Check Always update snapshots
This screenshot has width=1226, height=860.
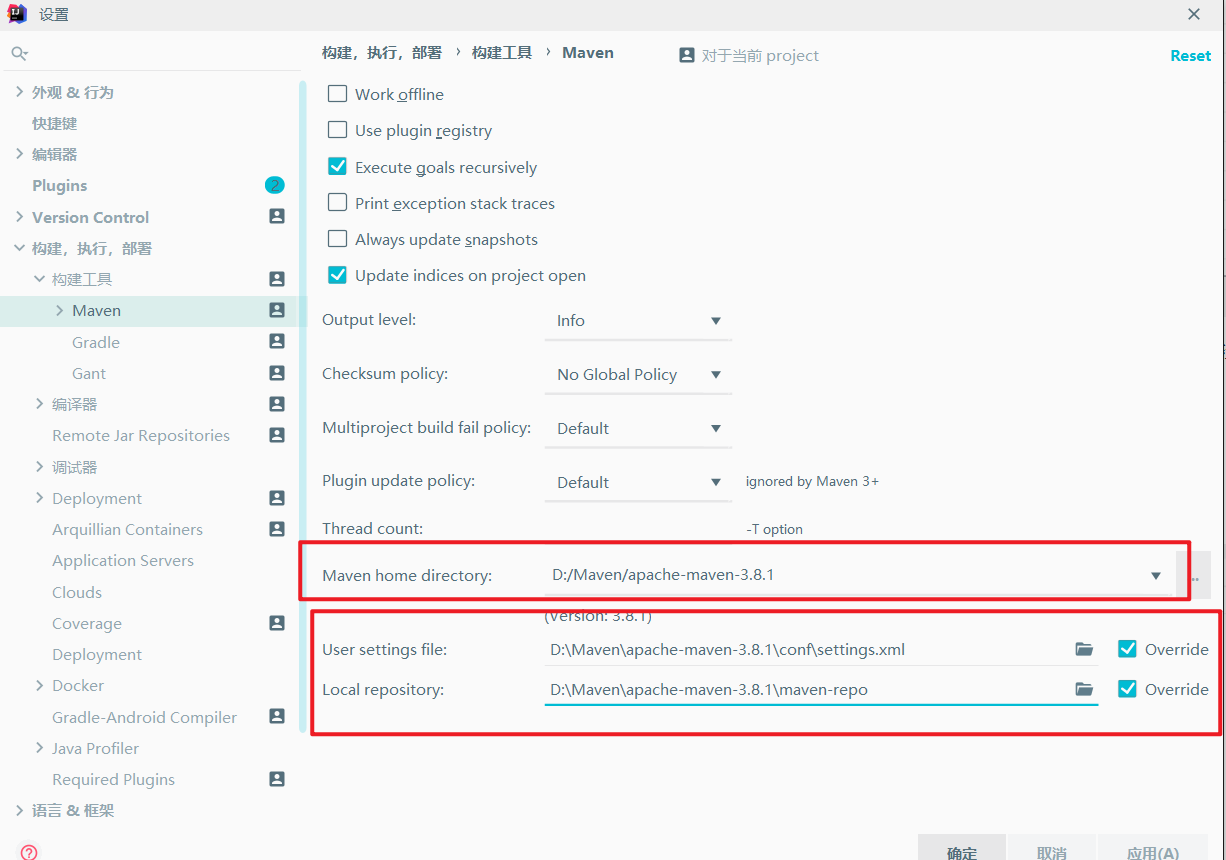(x=338, y=239)
